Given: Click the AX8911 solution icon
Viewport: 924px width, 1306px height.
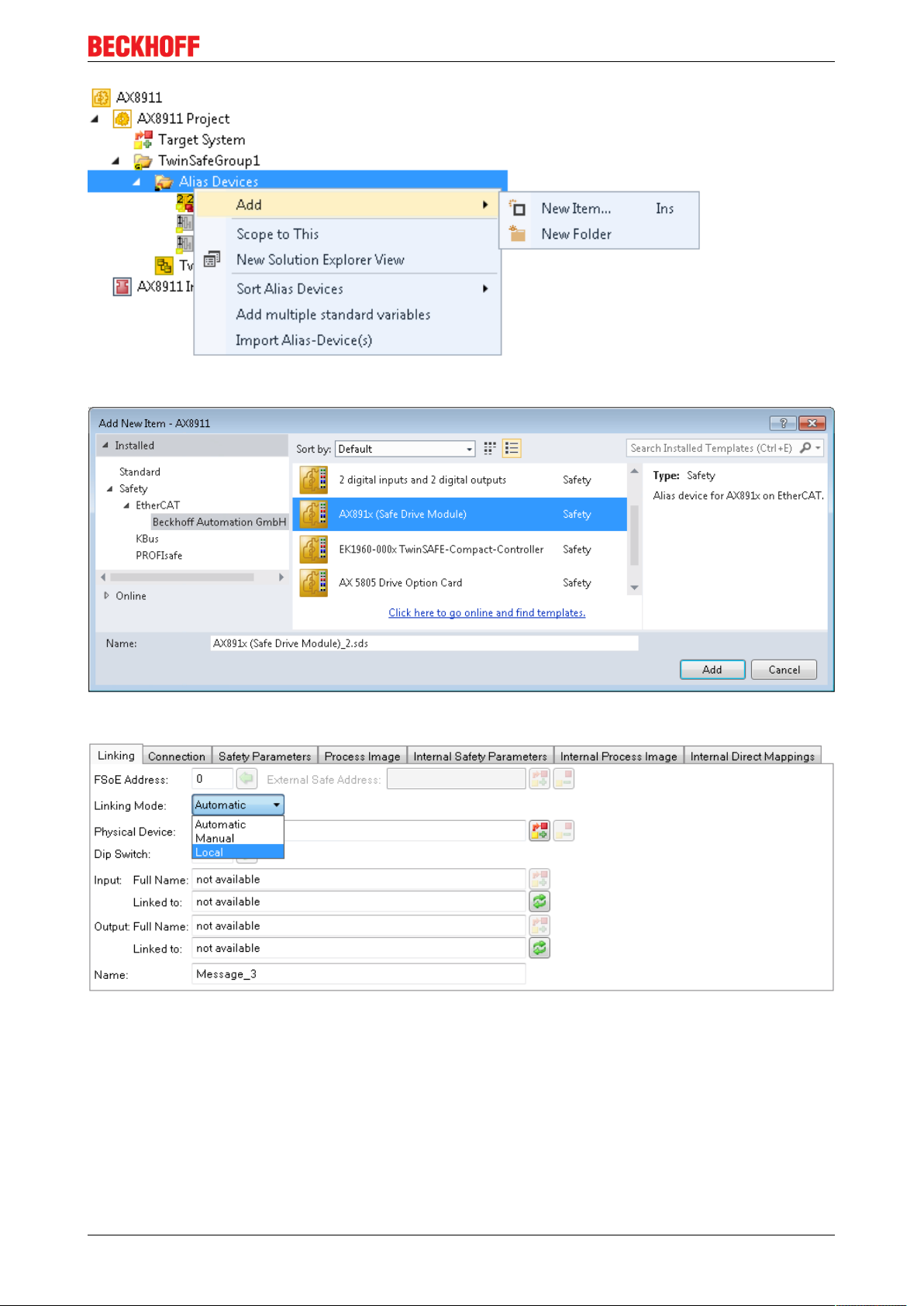Looking at the screenshot, I should (x=102, y=98).
